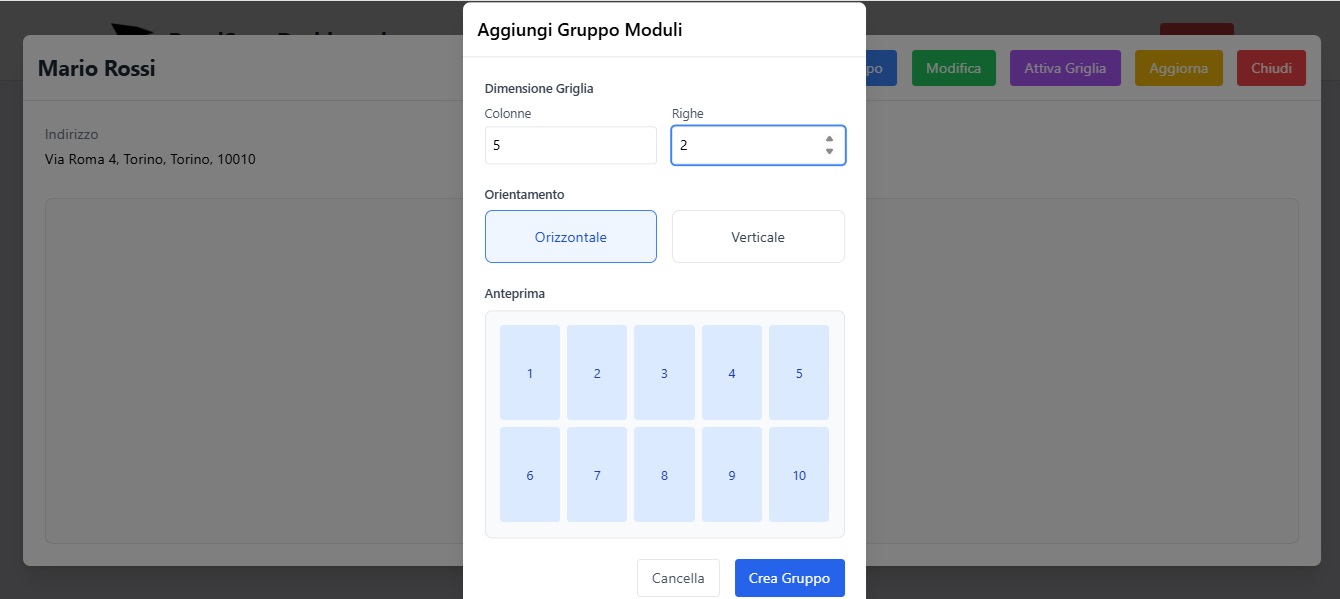Refresh with the Aggiorna button
This screenshot has height=599, width=1340.
point(1178,67)
